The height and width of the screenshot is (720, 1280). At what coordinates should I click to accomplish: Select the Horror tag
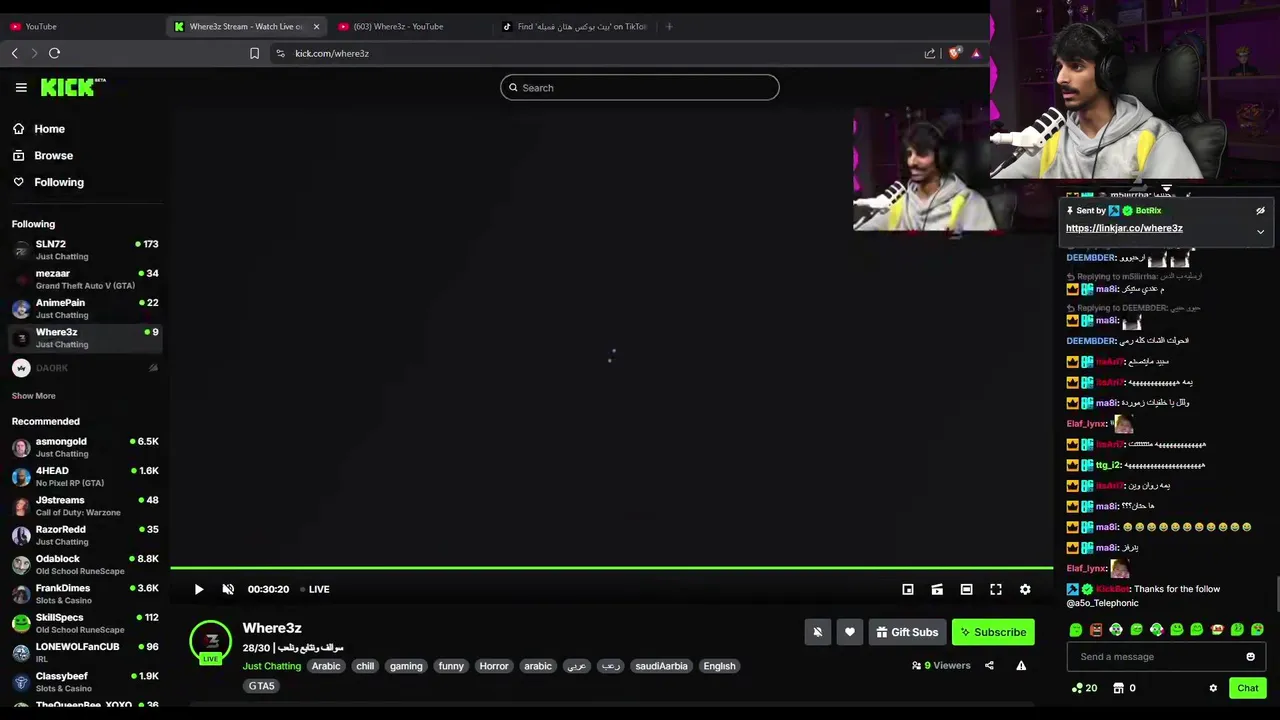tap(494, 666)
